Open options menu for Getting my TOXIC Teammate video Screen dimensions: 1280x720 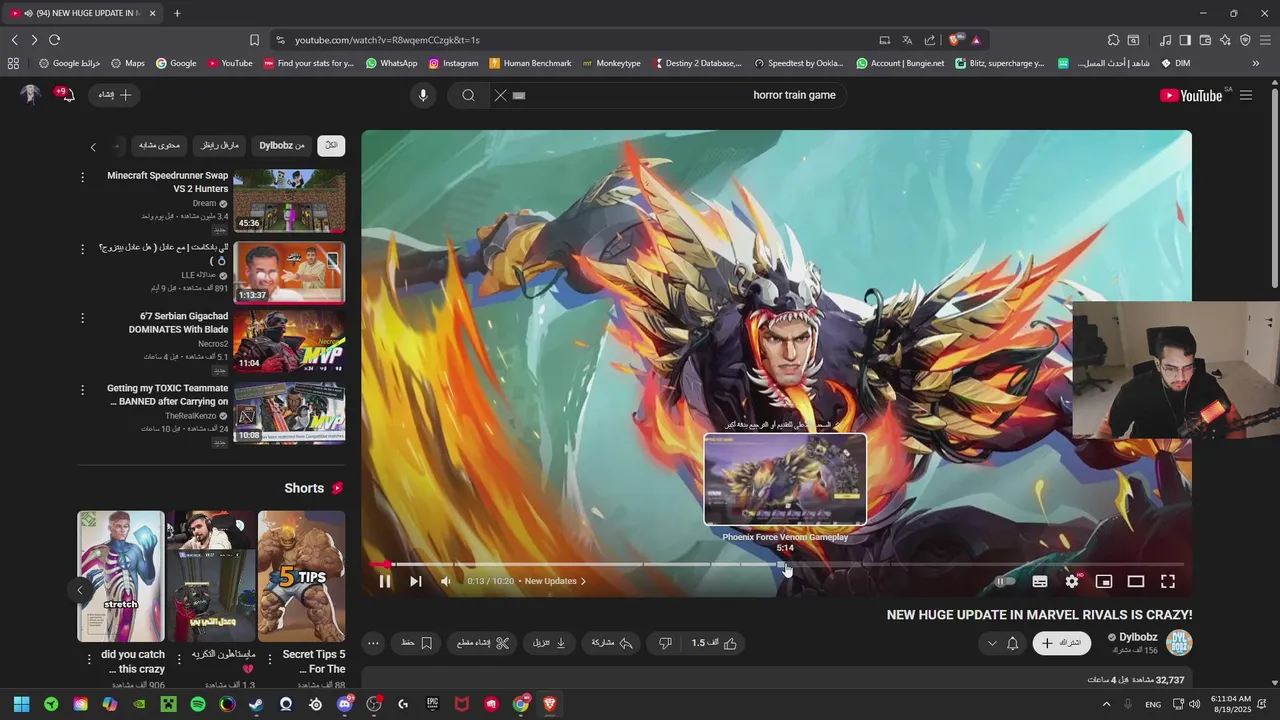point(83,390)
